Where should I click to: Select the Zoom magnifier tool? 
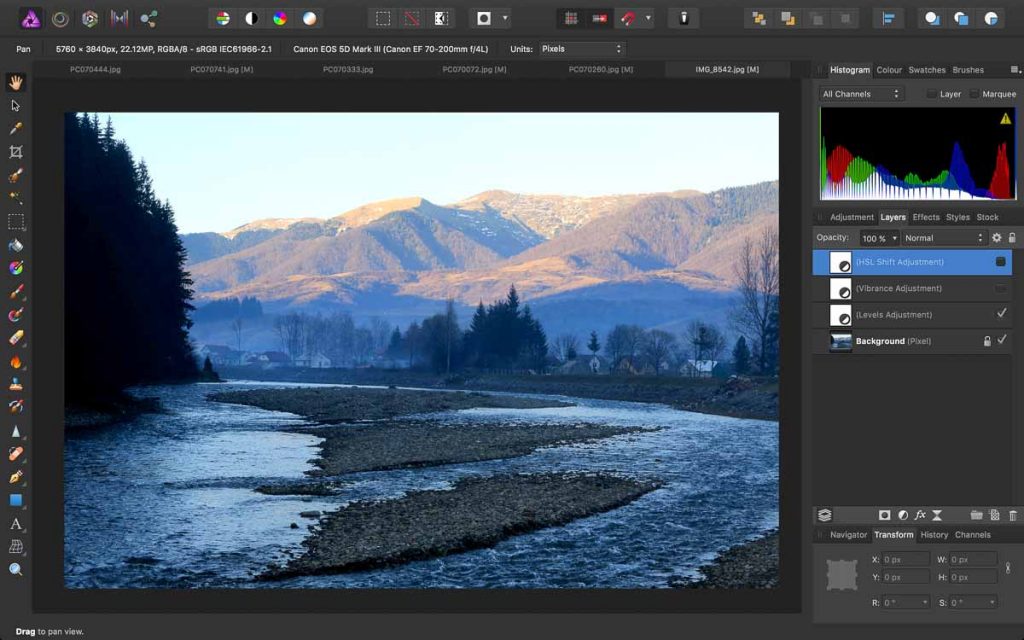15,569
